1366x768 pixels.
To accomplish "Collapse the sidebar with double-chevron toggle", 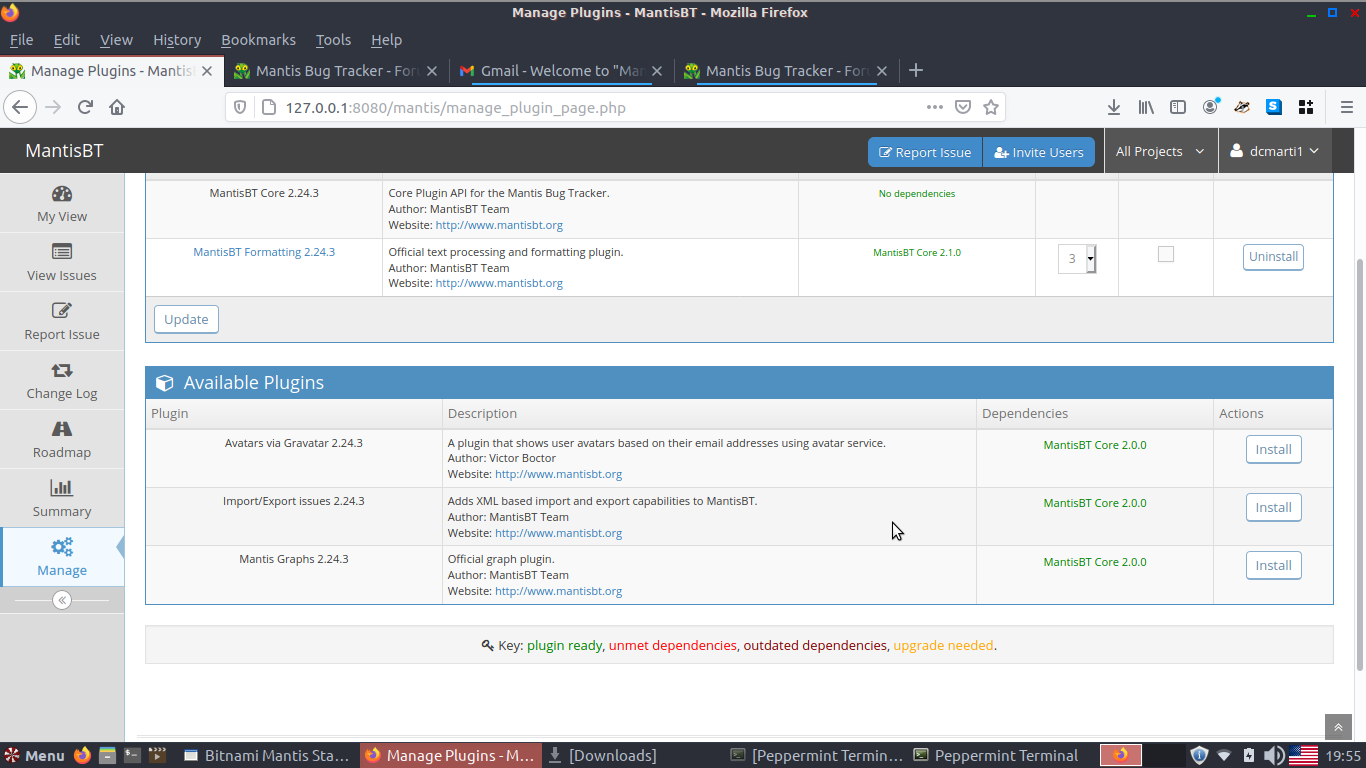I will click(x=62, y=600).
